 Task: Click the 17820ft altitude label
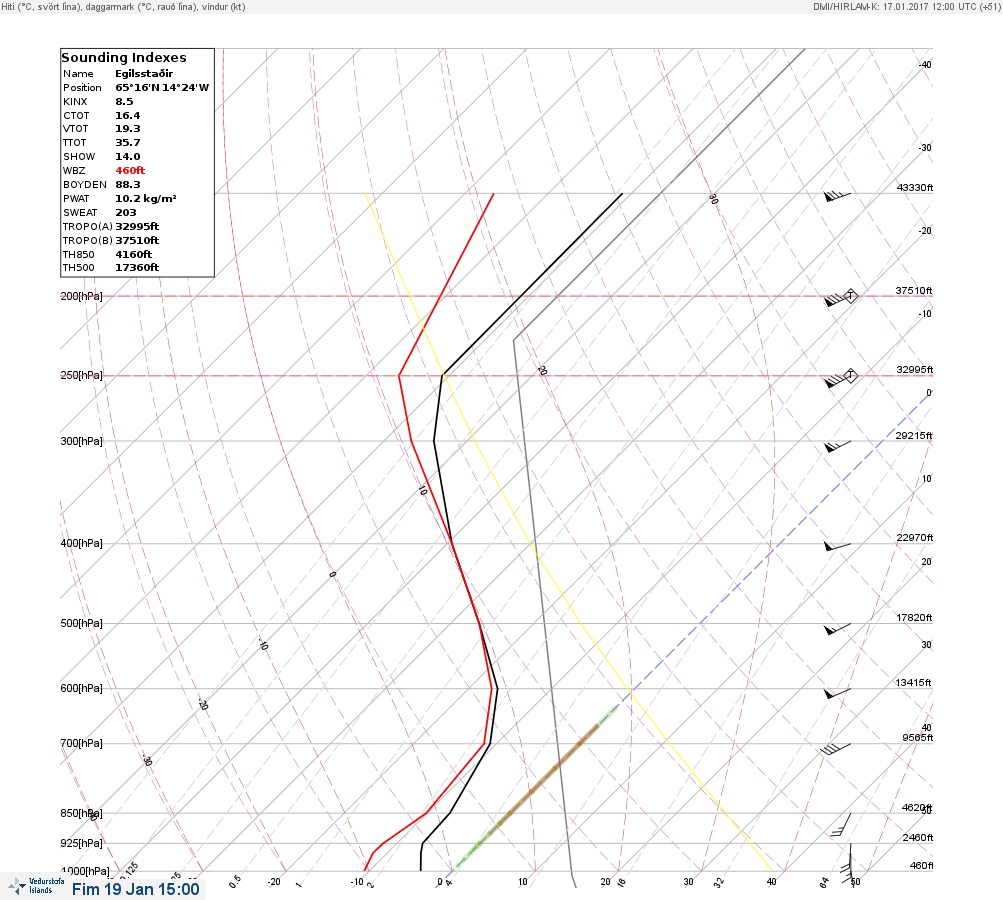tap(914, 617)
